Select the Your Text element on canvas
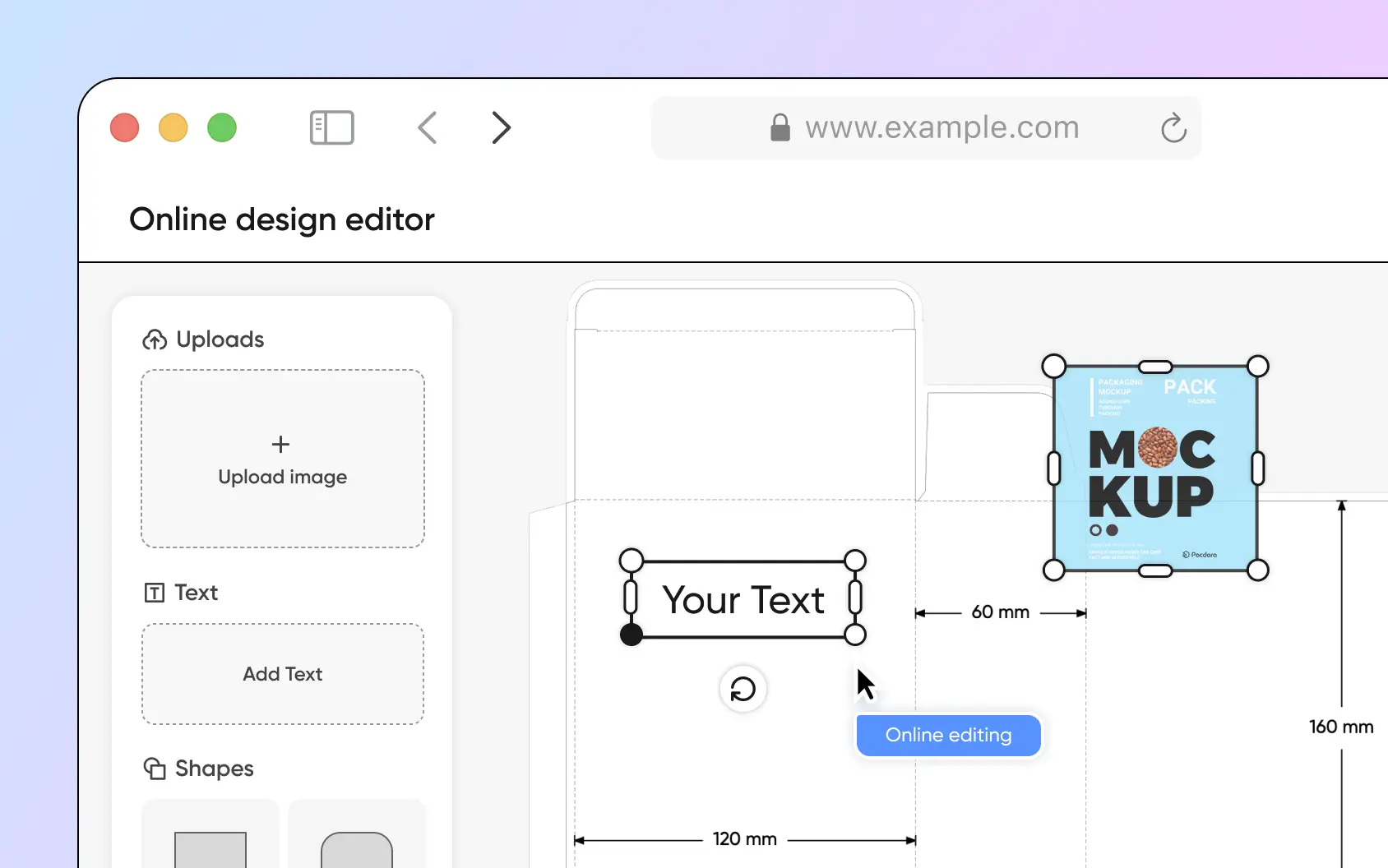1388x868 pixels. click(743, 600)
